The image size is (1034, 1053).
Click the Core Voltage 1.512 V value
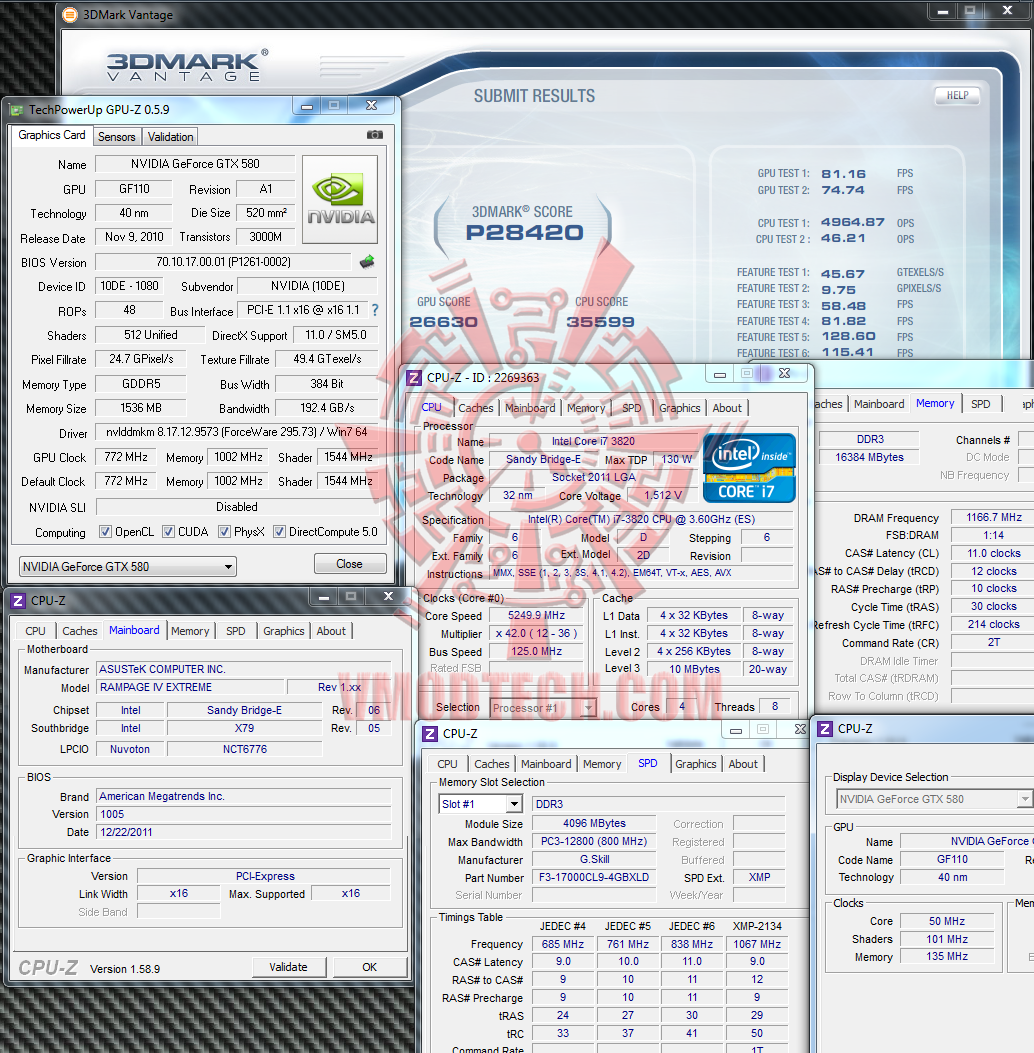(x=663, y=496)
